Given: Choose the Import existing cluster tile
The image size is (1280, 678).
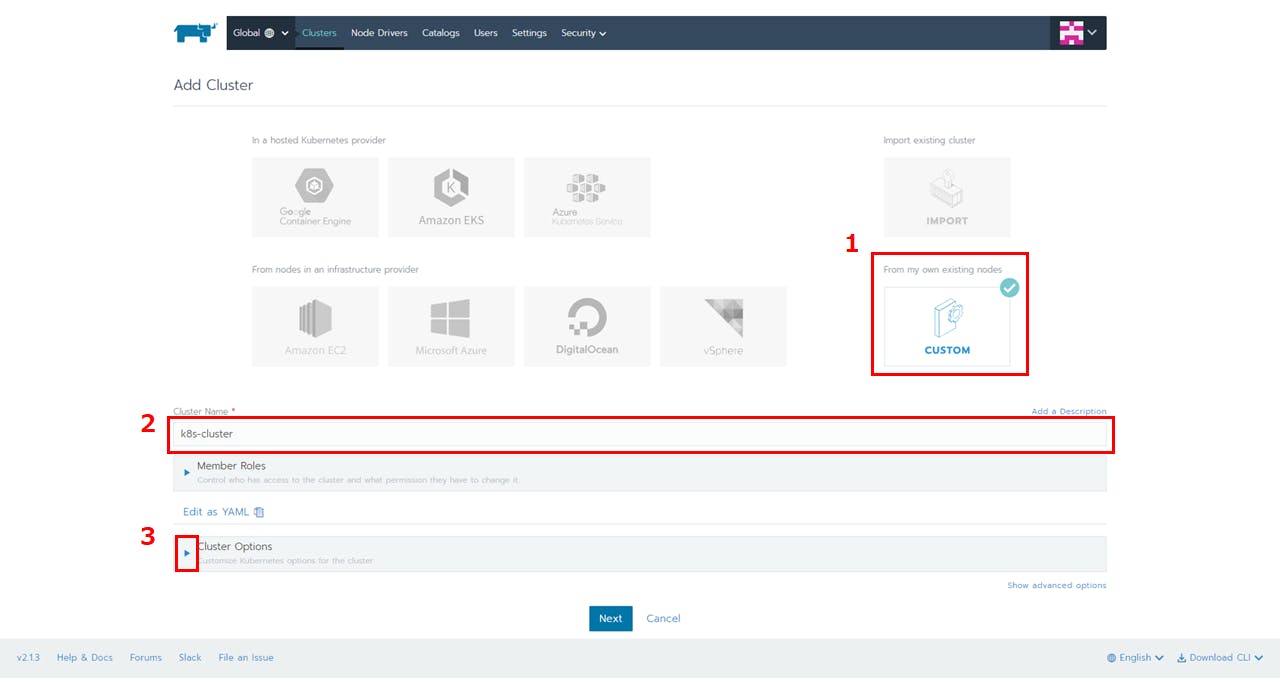Looking at the screenshot, I should tap(947, 197).
